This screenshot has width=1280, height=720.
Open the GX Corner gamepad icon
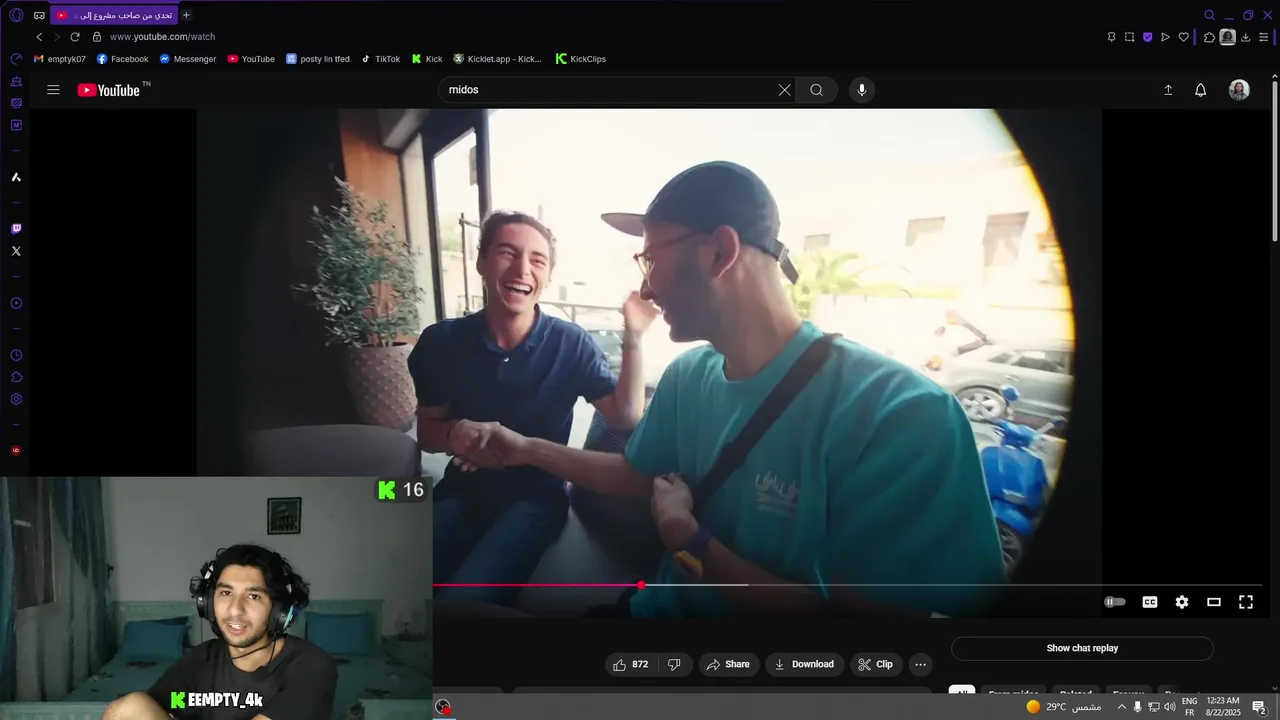(x=39, y=15)
